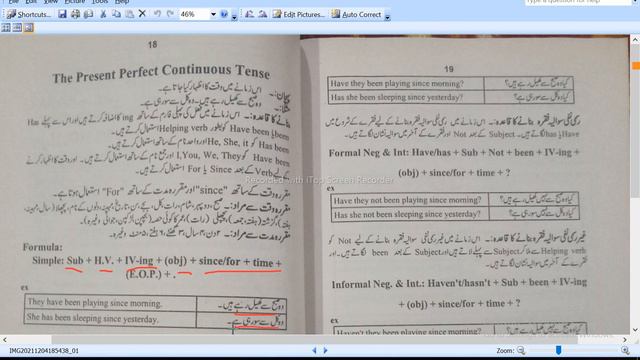Screen dimensions: 640x360
Task: Open the Picture menu
Action: coord(75,2)
